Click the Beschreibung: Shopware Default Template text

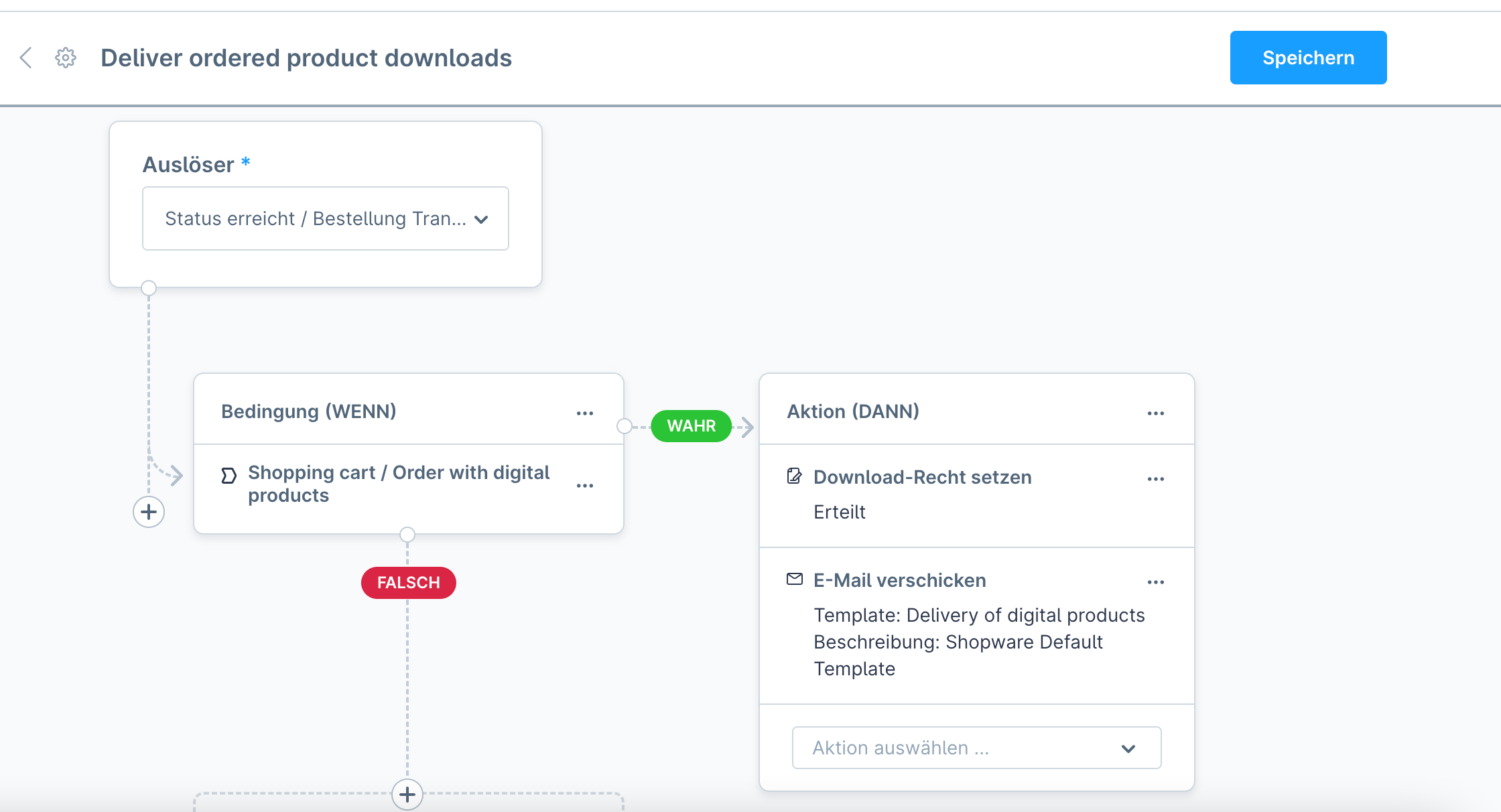click(958, 655)
